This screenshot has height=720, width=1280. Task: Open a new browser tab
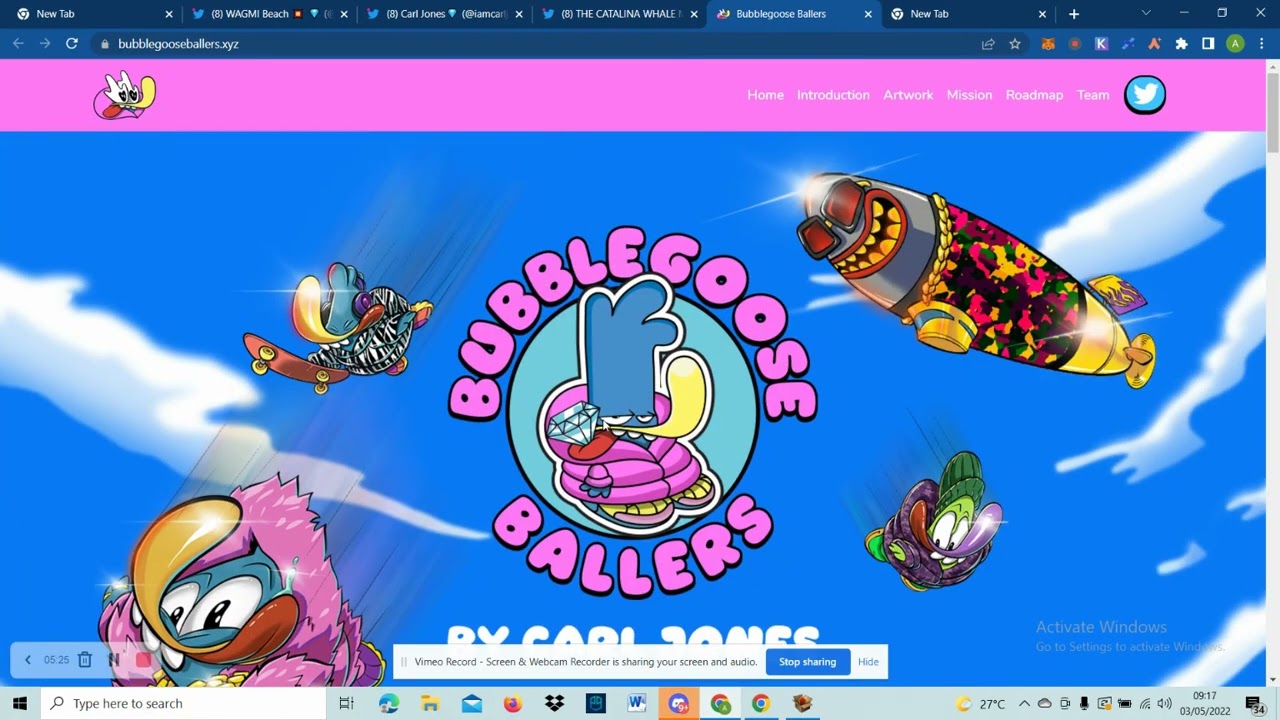tap(1074, 14)
